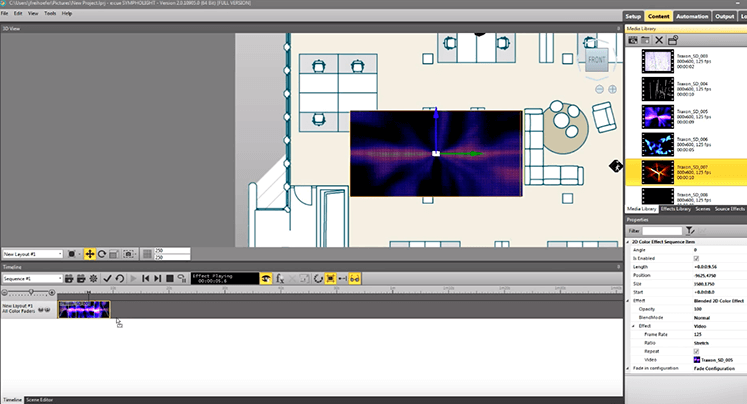Viewport: 747px width, 404px height.
Task: Jump to sequence start with skip-back button
Action: [x=146, y=279]
